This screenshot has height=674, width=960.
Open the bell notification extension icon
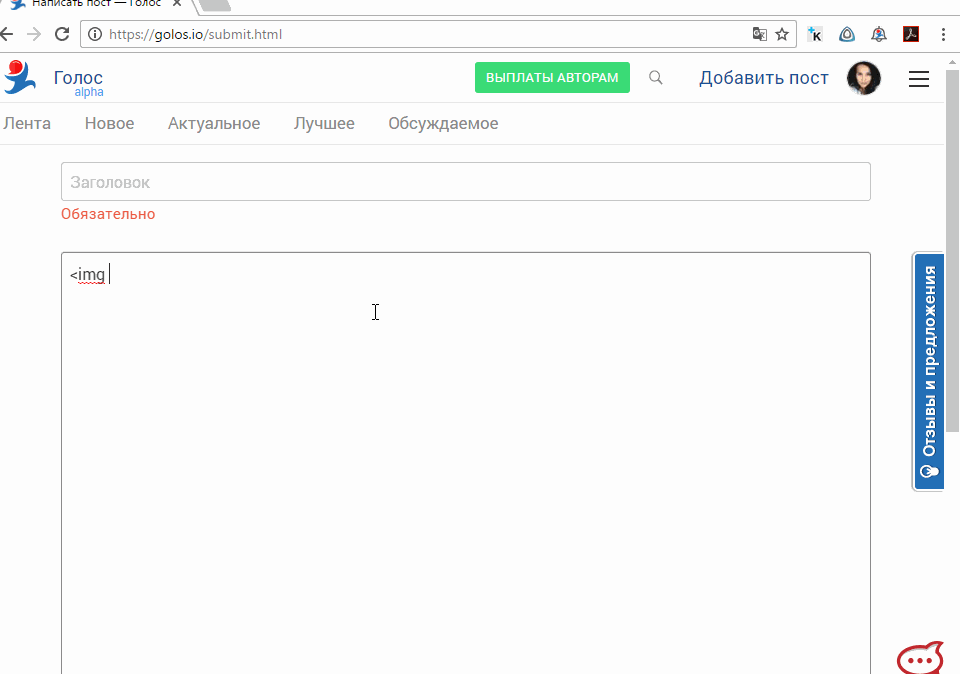pyautogui.click(x=879, y=34)
